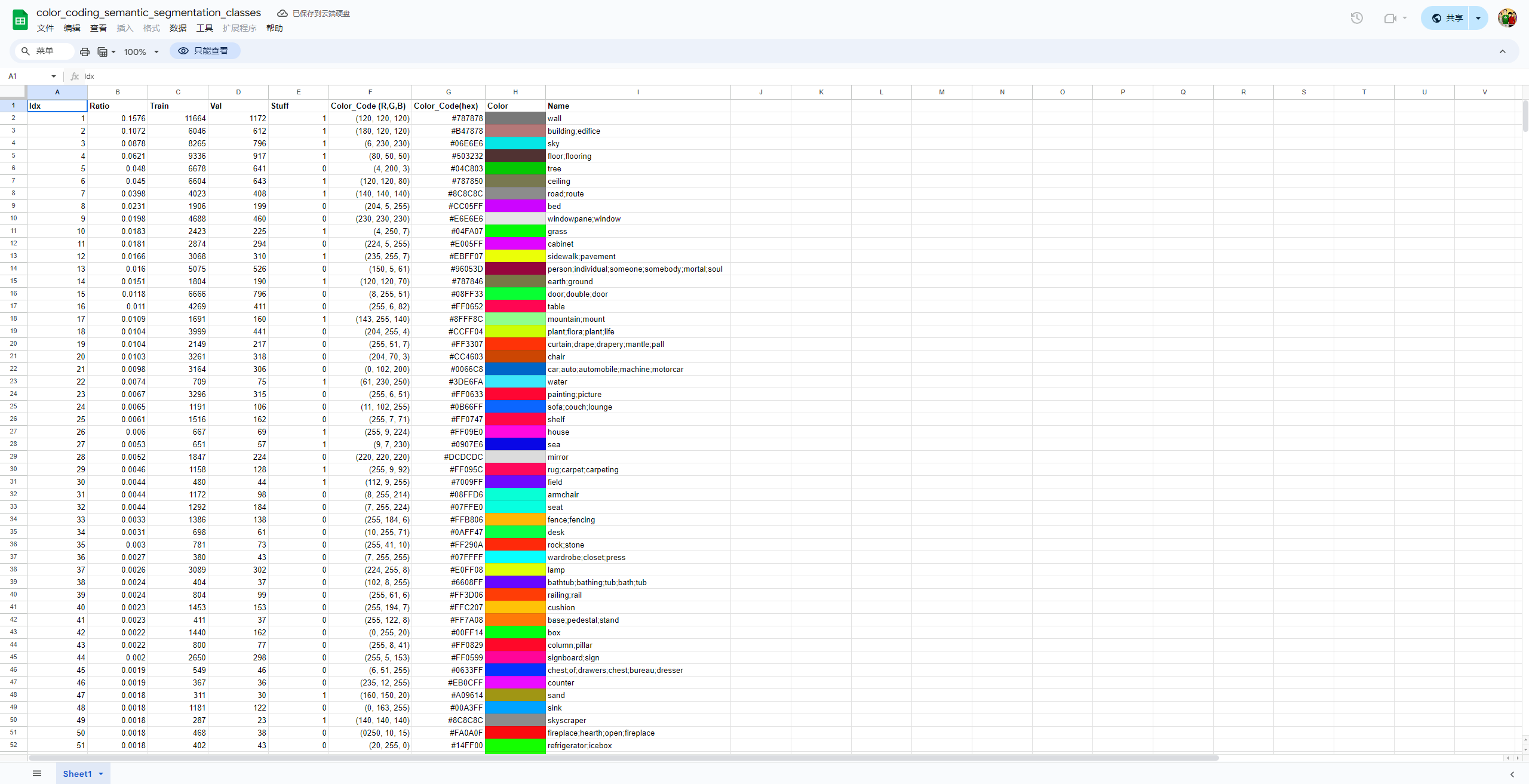Select cell with #FF3307
The width and height of the screenshot is (1529, 784).
[x=449, y=344]
